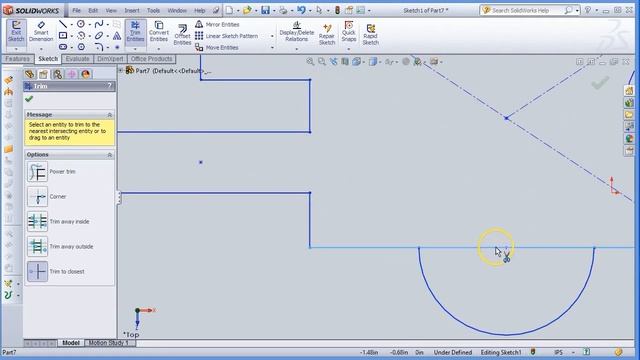
Task: Switch to the DimXpert tab
Action: click(x=110, y=59)
